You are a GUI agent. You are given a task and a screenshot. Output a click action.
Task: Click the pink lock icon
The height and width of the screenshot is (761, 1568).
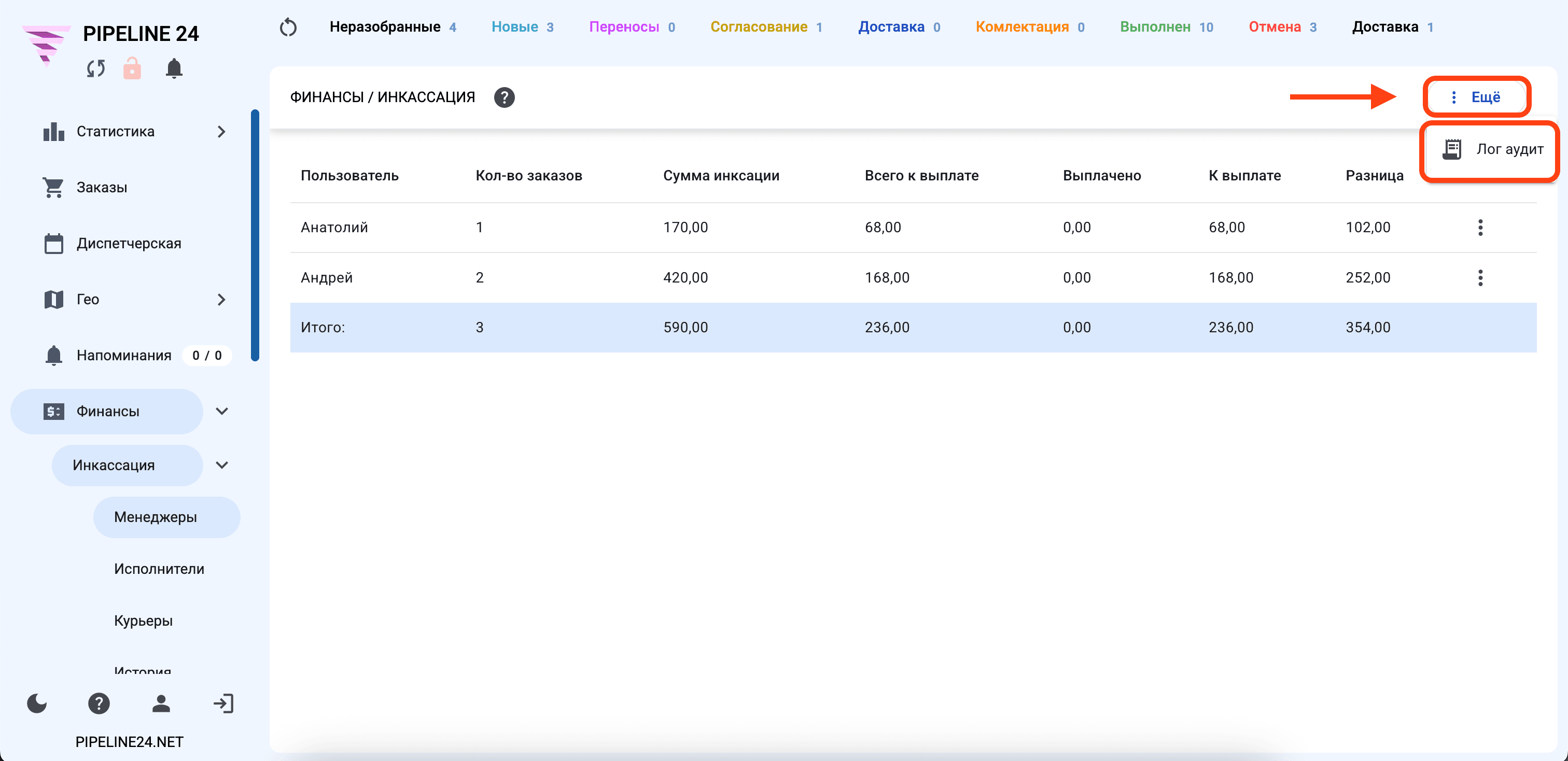(132, 68)
